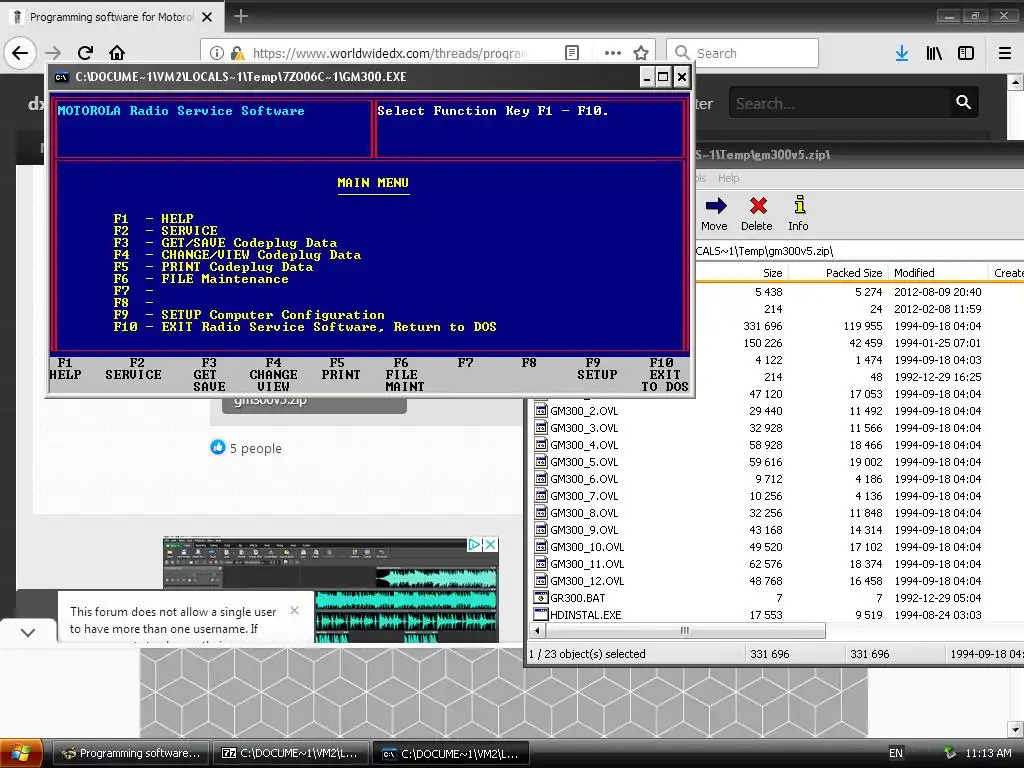
Task: Open the Firefox hamburger menu
Action: [1005, 53]
